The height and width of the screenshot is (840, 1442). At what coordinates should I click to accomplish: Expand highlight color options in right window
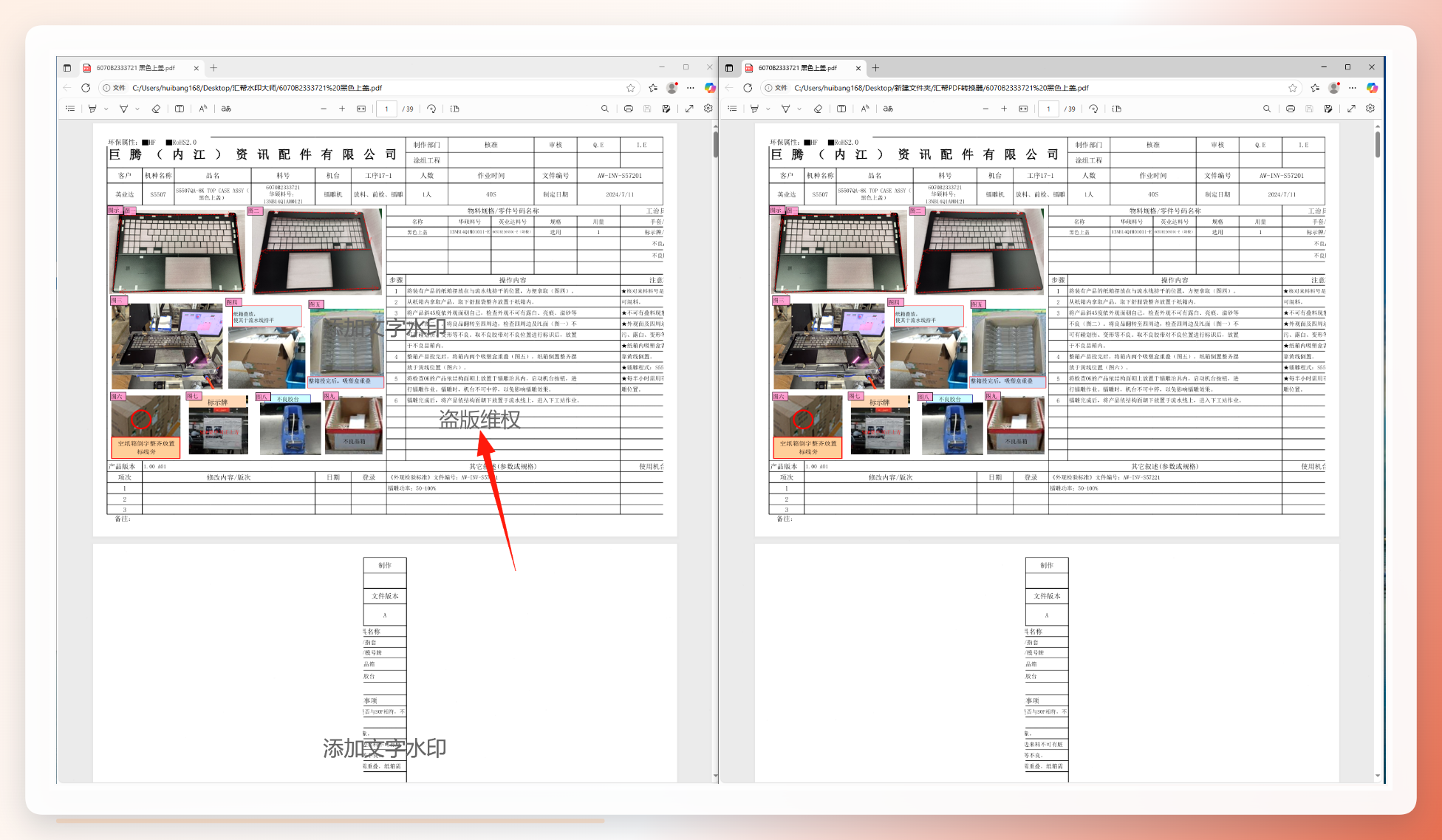coord(768,109)
